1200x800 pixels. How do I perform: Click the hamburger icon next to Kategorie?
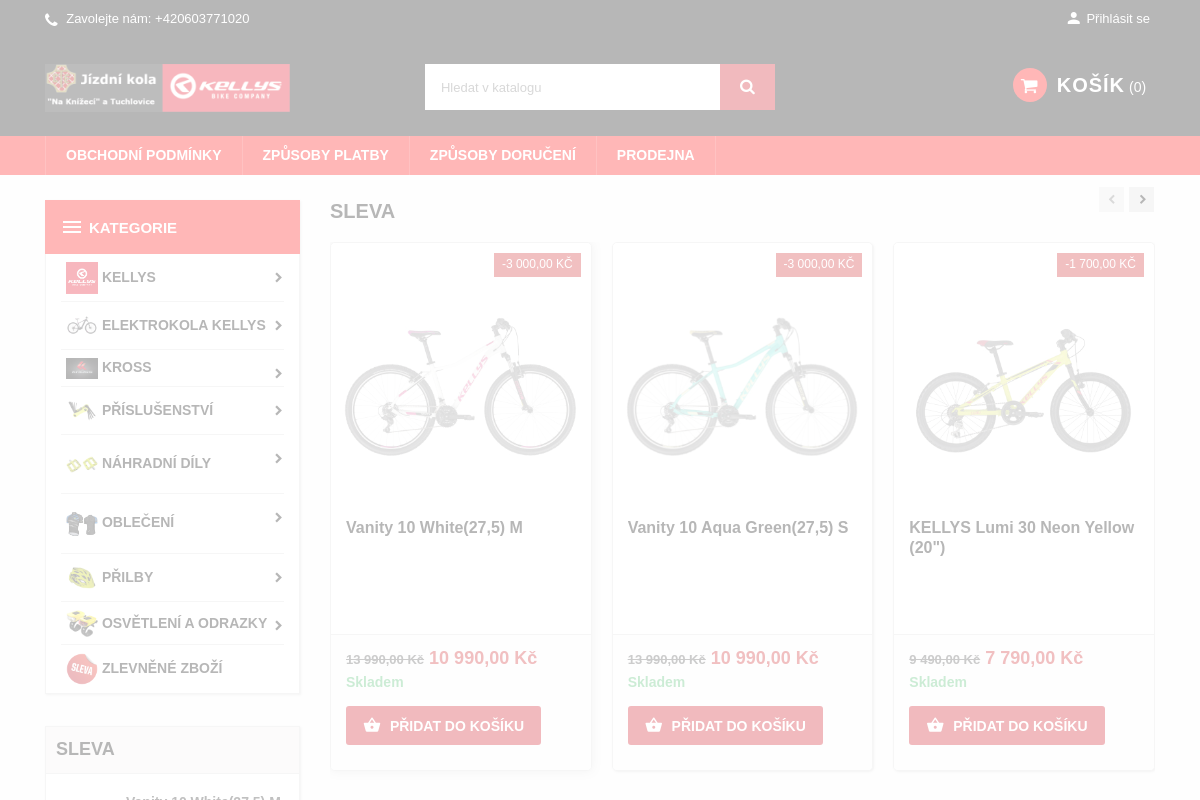(72, 227)
